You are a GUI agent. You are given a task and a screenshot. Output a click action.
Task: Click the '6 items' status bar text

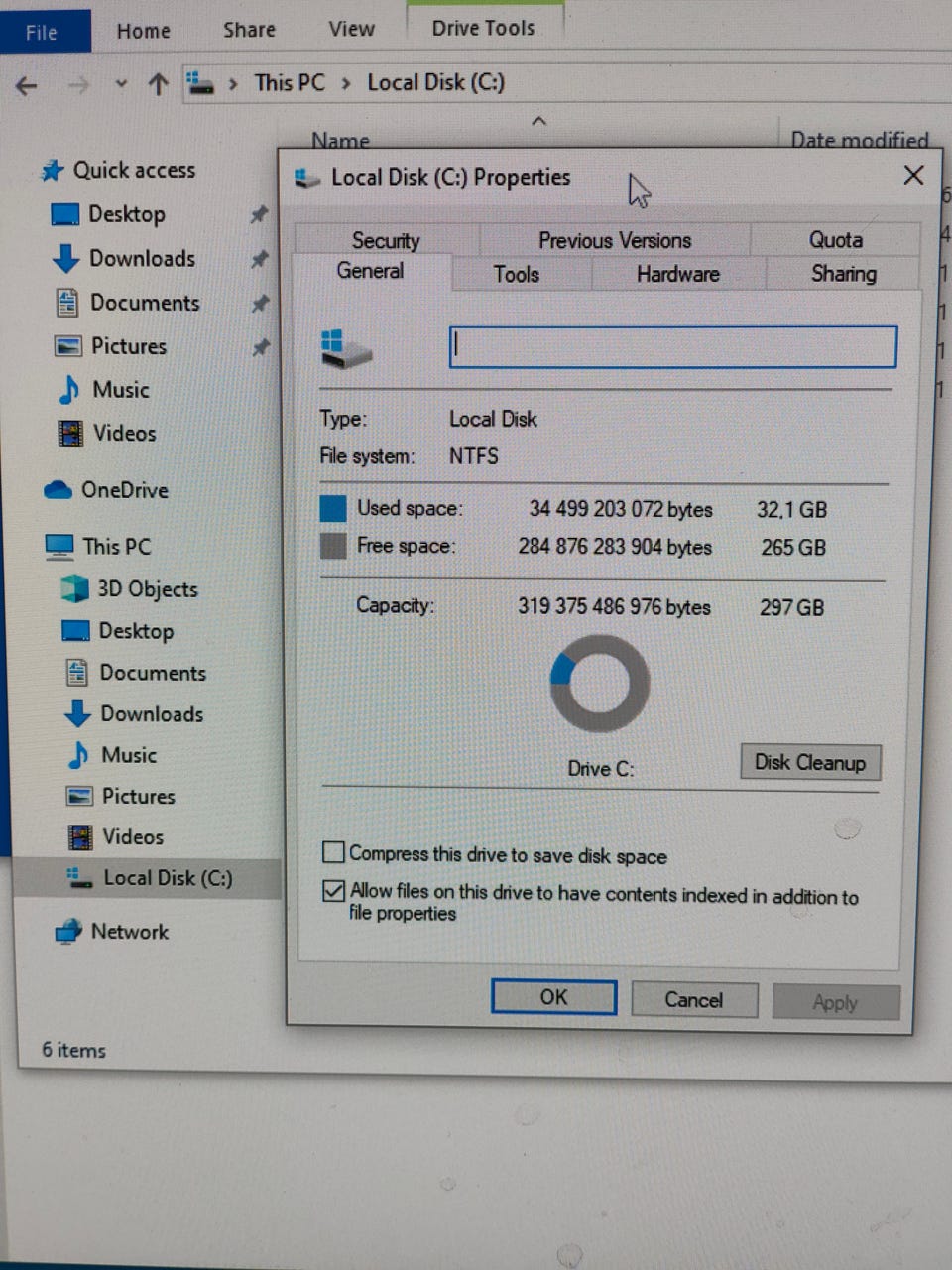pos(73,1050)
